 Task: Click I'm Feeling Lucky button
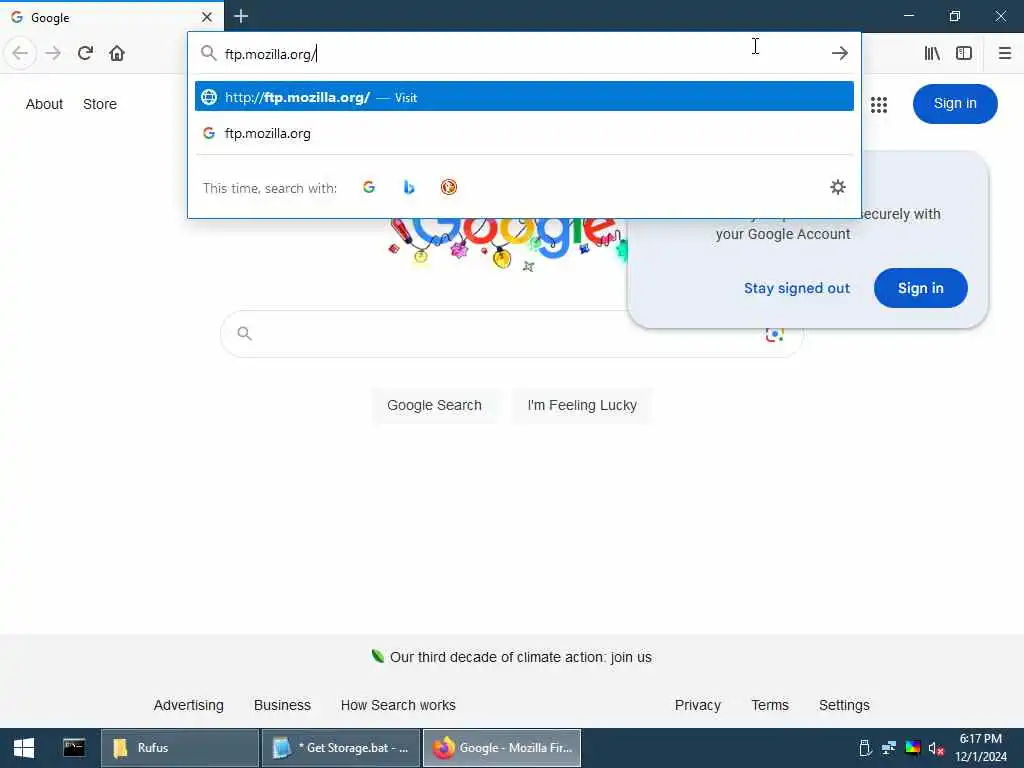[582, 405]
